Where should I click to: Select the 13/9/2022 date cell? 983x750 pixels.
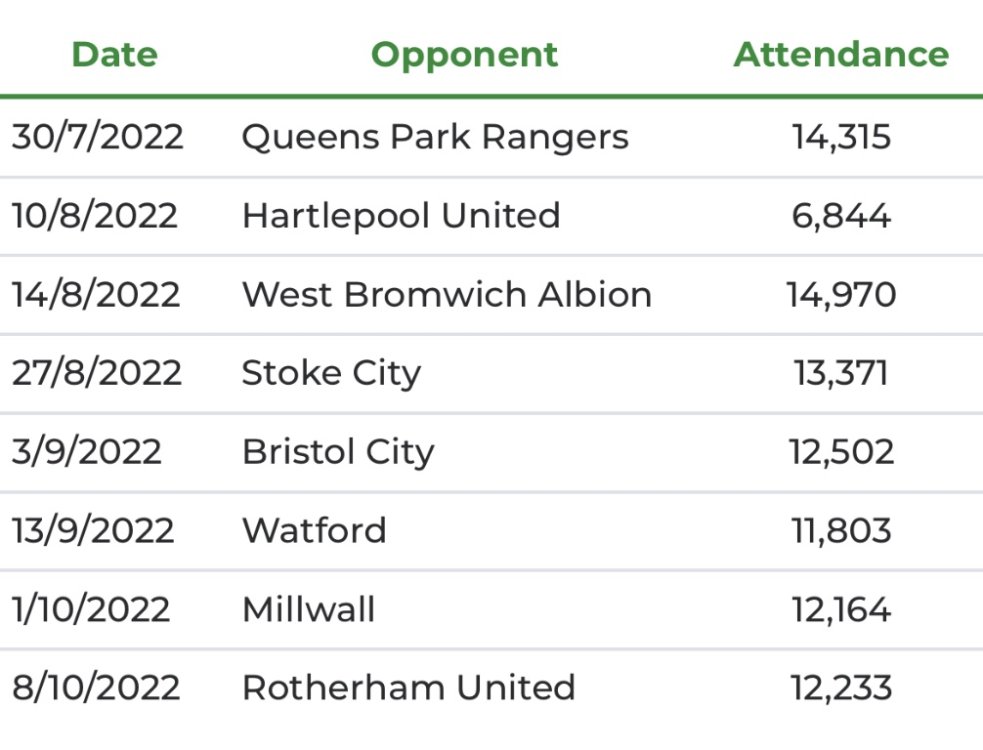coord(93,530)
